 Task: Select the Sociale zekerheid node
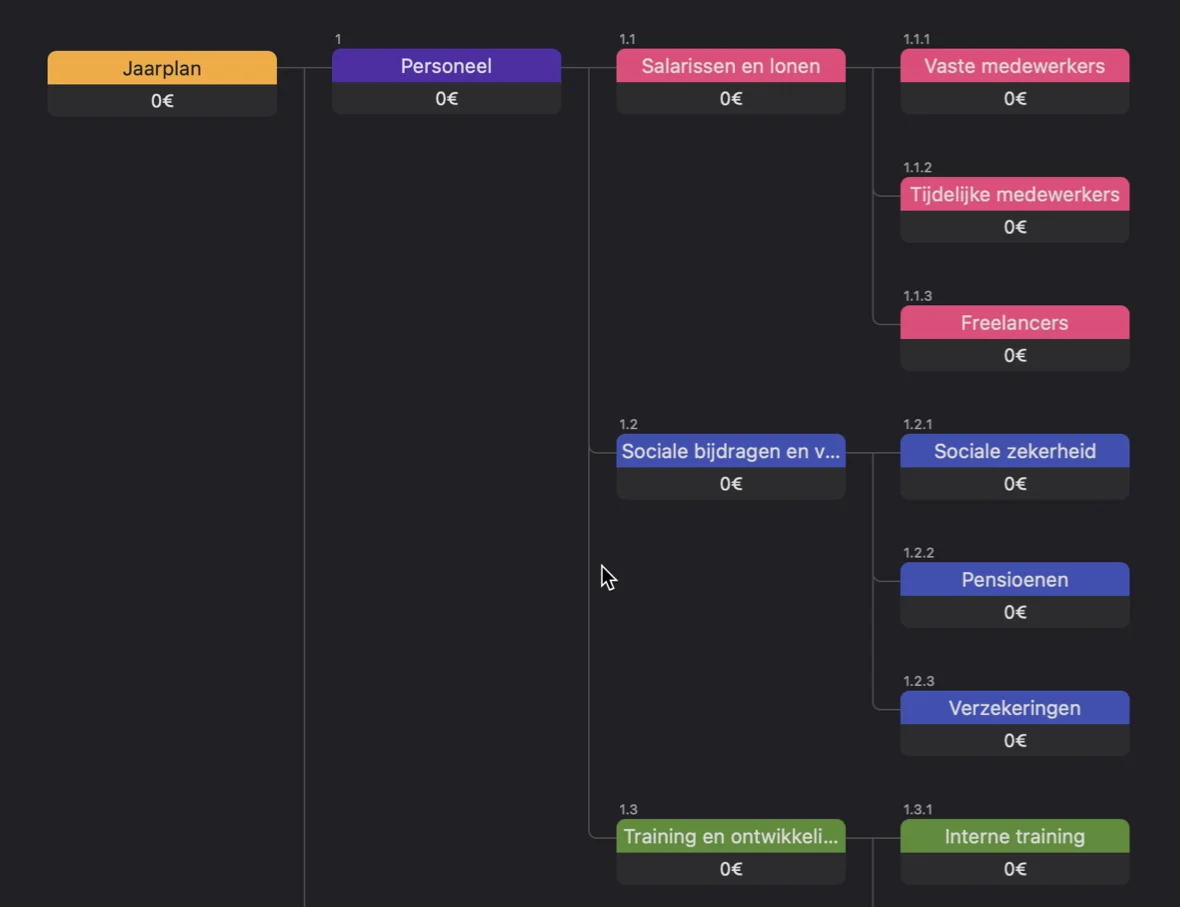coord(1014,452)
